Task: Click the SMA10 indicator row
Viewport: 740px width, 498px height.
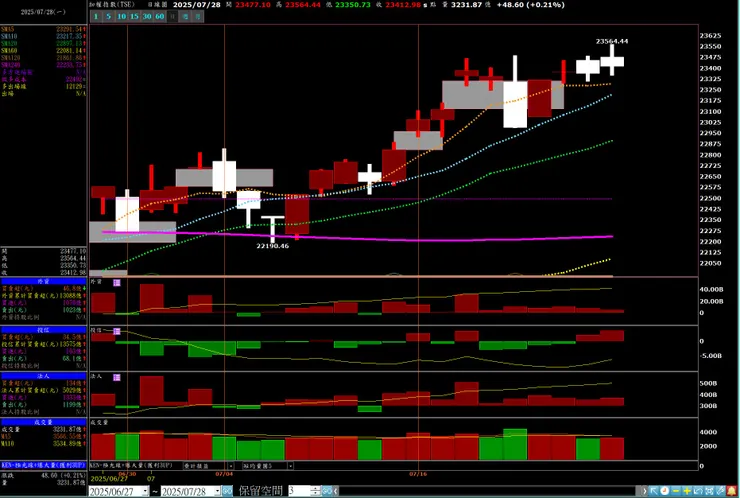Action: pyautogui.click(x=43, y=36)
